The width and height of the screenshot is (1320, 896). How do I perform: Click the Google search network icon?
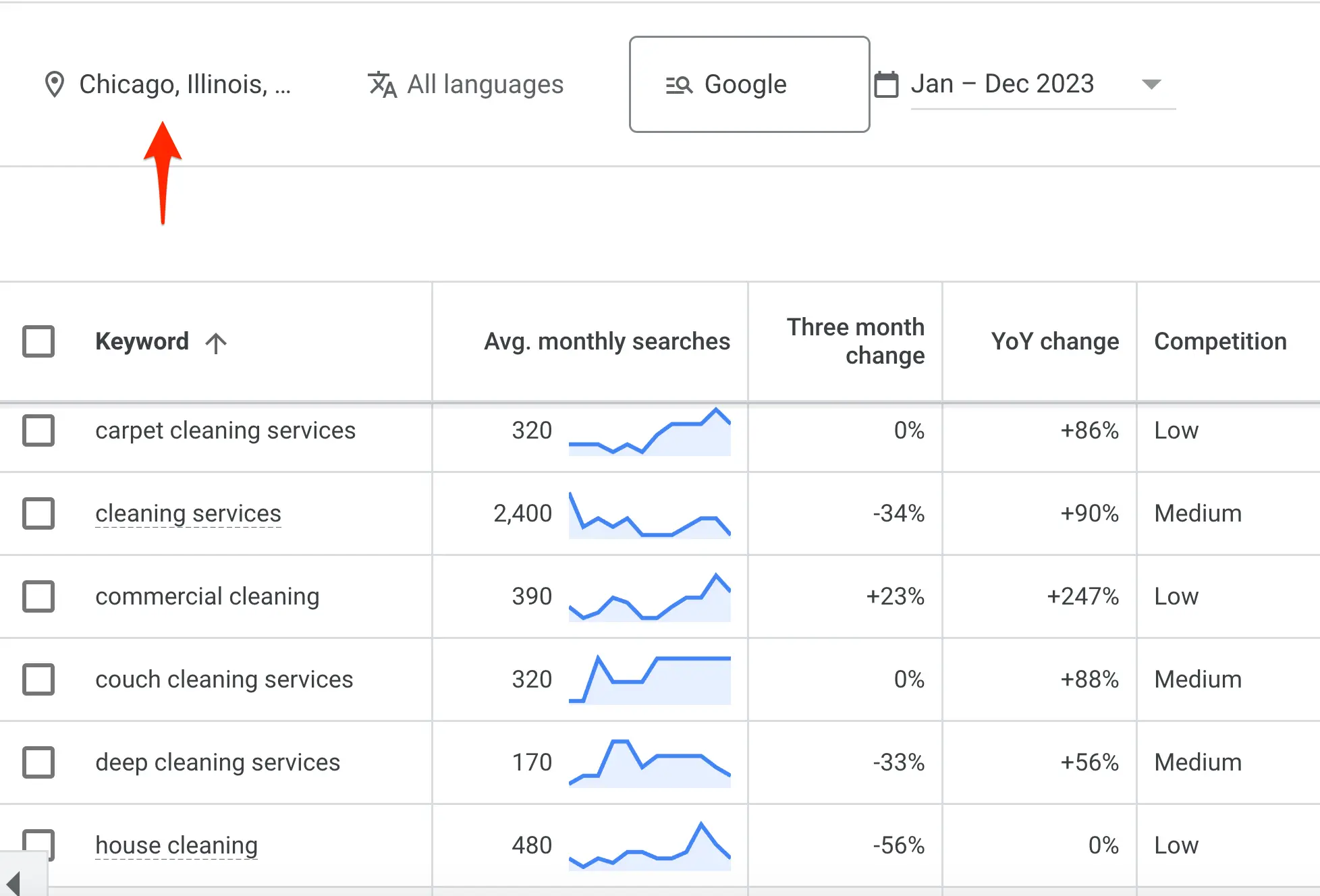click(x=679, y=85)
